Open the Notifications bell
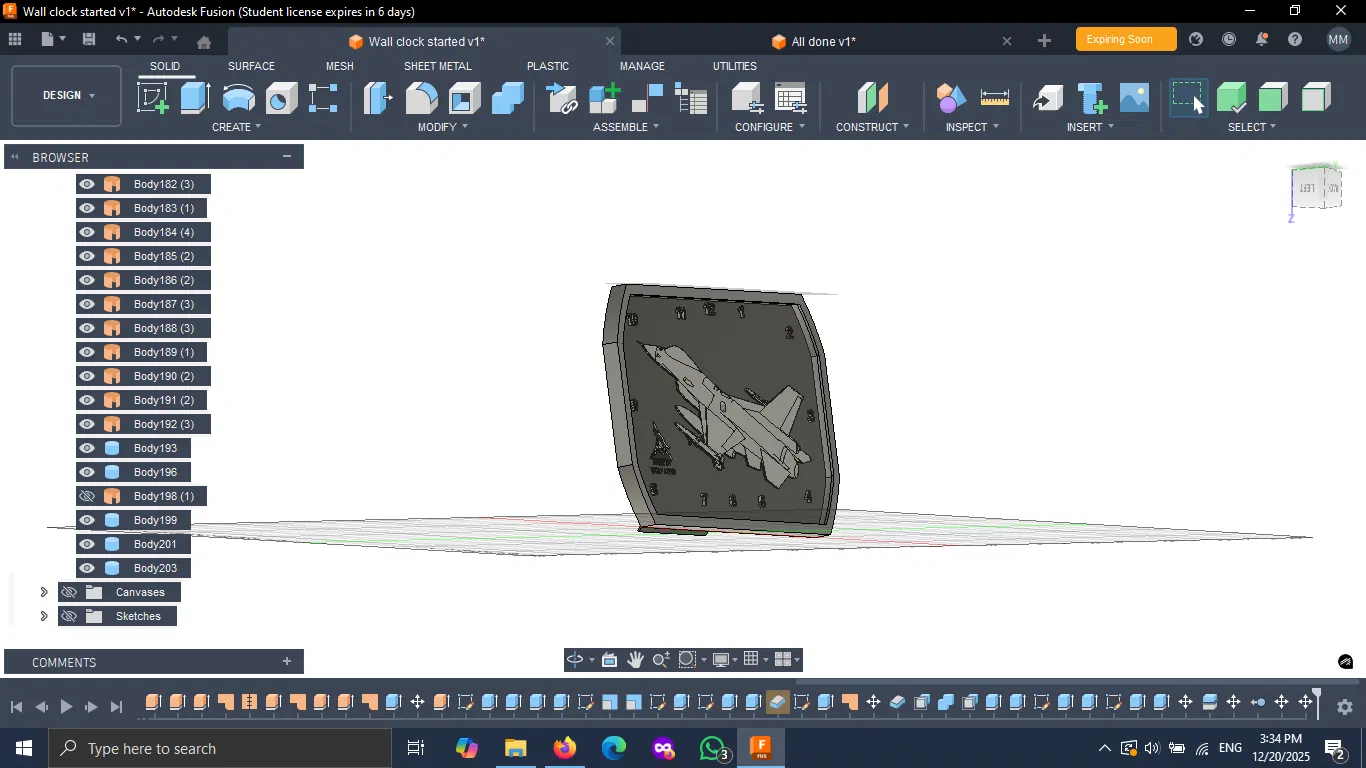The width and height of the screenshot is (1366, 768). (1262, 39)
